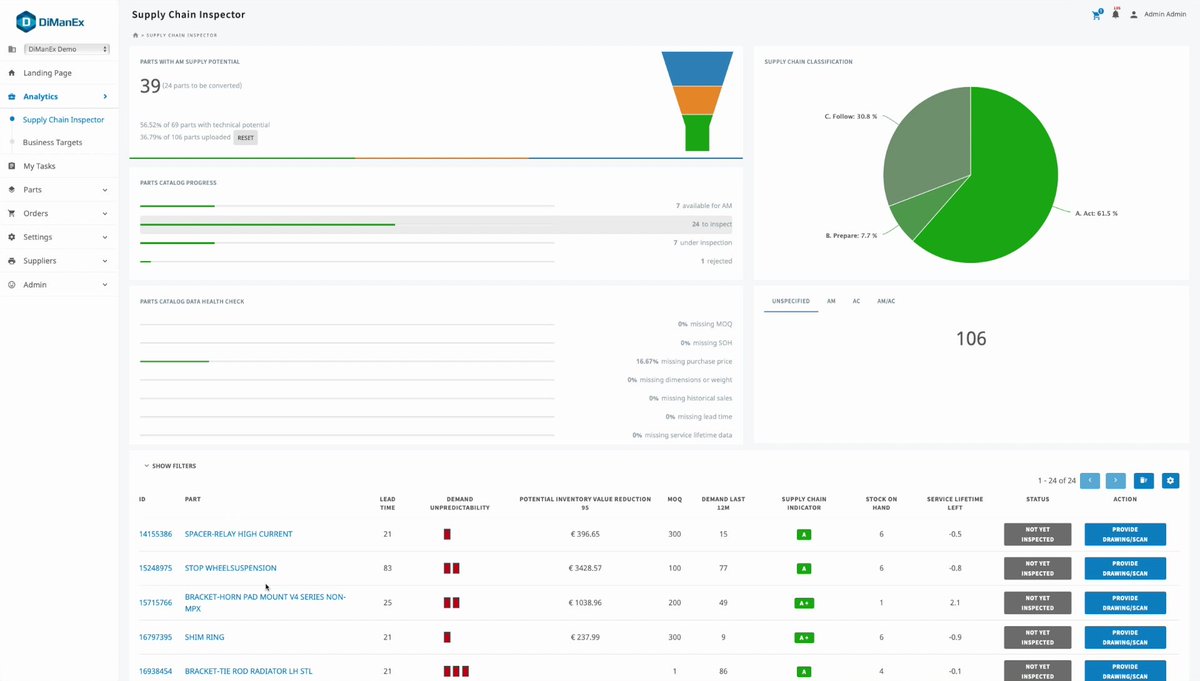Open Supply Chain Inspector in sidebar
The width and height of the screenshot is (1200, 681).
click(x=63, y=120)
